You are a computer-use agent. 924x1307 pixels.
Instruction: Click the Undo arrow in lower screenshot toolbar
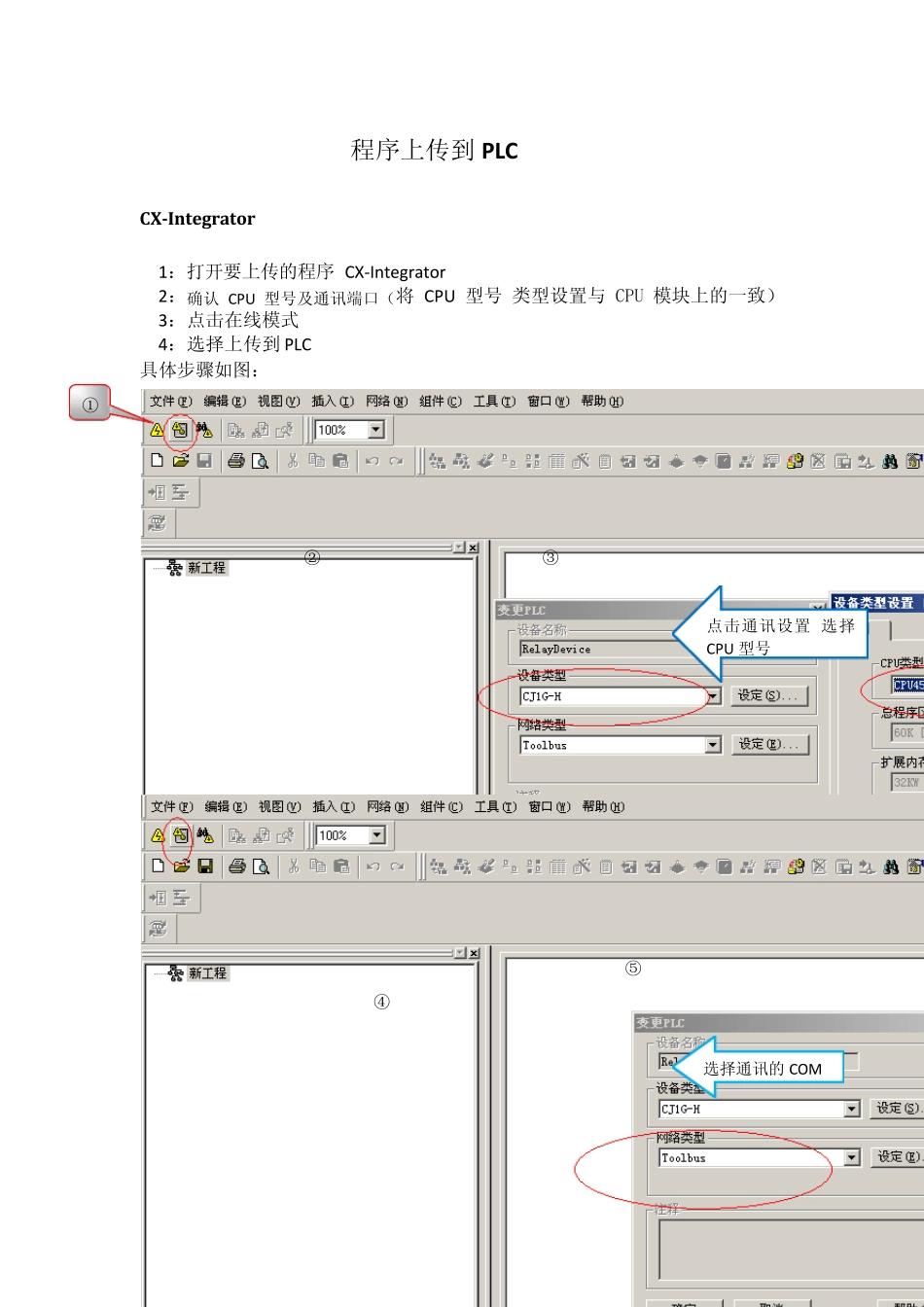[x=373, y=865]
